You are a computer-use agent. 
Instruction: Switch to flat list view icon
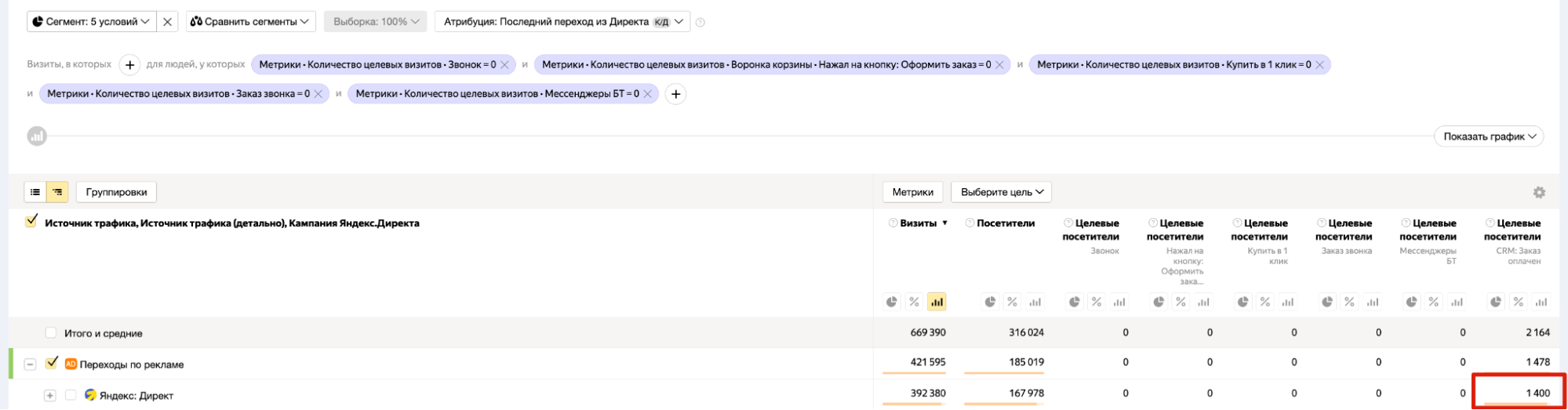pyautogui.click(x=35, y=192)
